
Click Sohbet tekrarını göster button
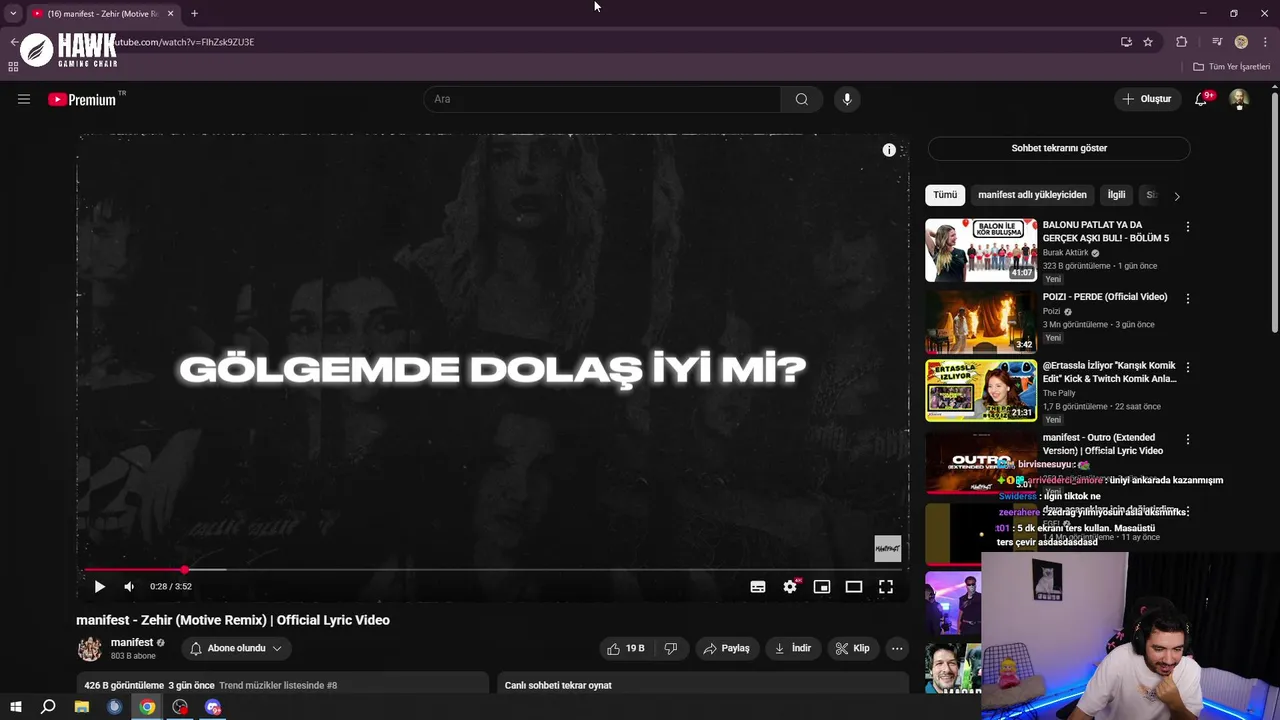tap(1059, 148)
